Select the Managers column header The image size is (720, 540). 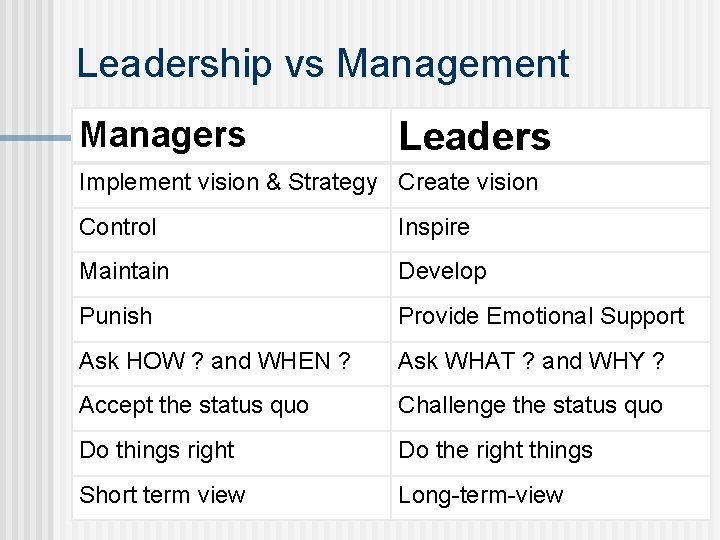click(162, 135)
